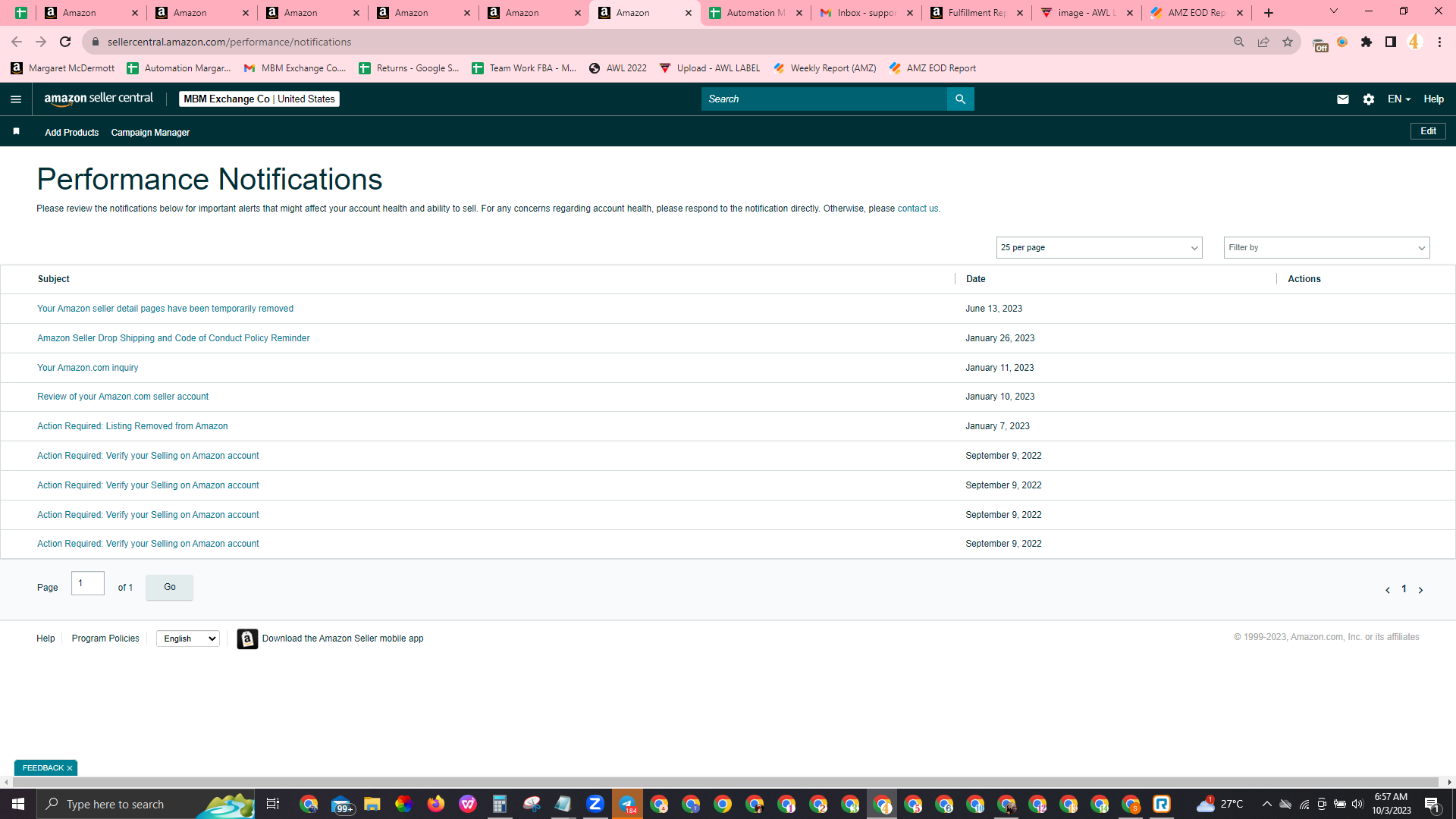Click the Amazon Seller mobile app icon
Image resolution: width=1456 pixels, height=819 pixels.
[x=247, y=639]
